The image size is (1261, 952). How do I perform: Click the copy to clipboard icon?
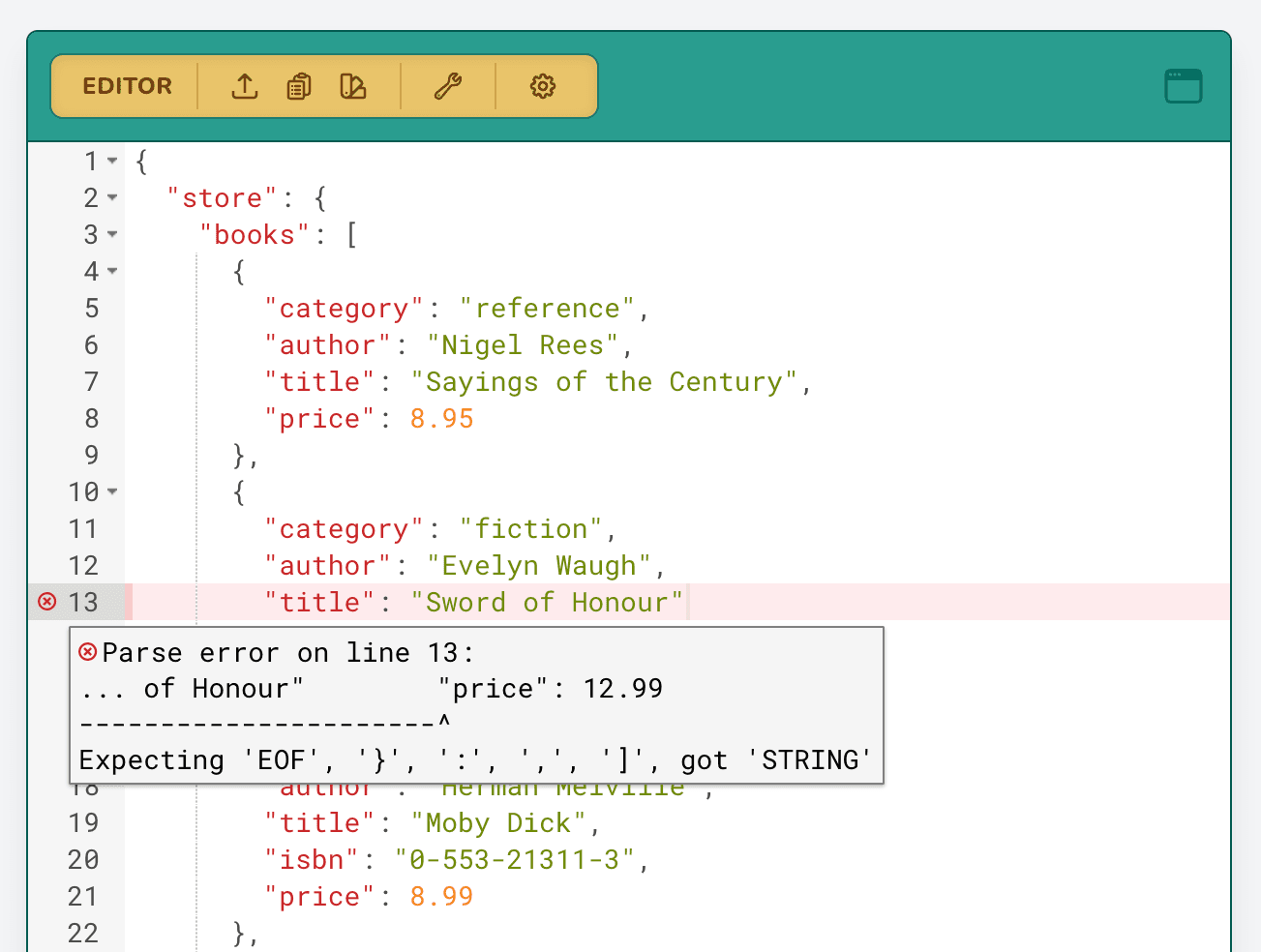(x=299, y=86)
